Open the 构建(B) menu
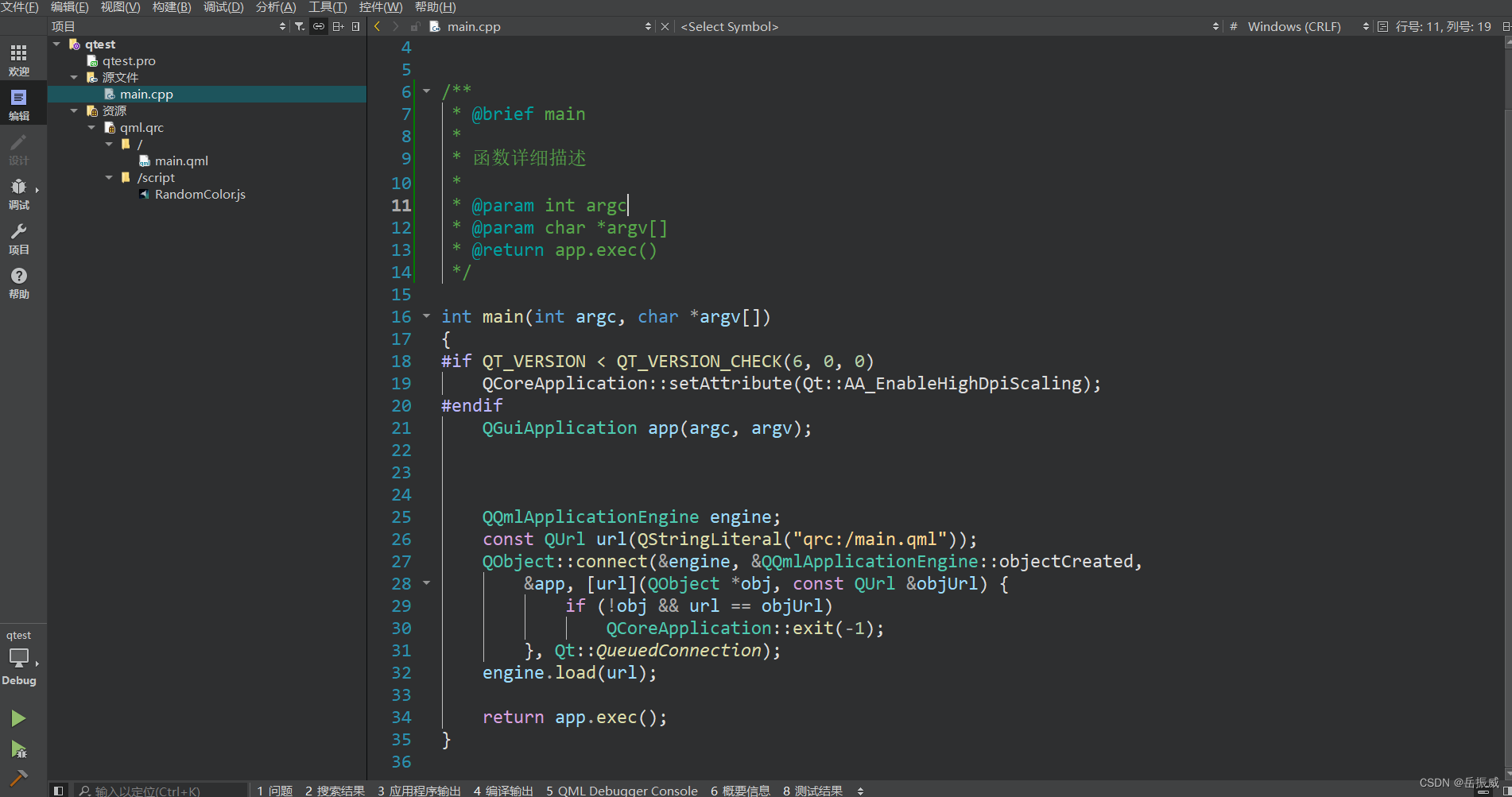This screenshot has height=797, width=1512. pos(172,7)
